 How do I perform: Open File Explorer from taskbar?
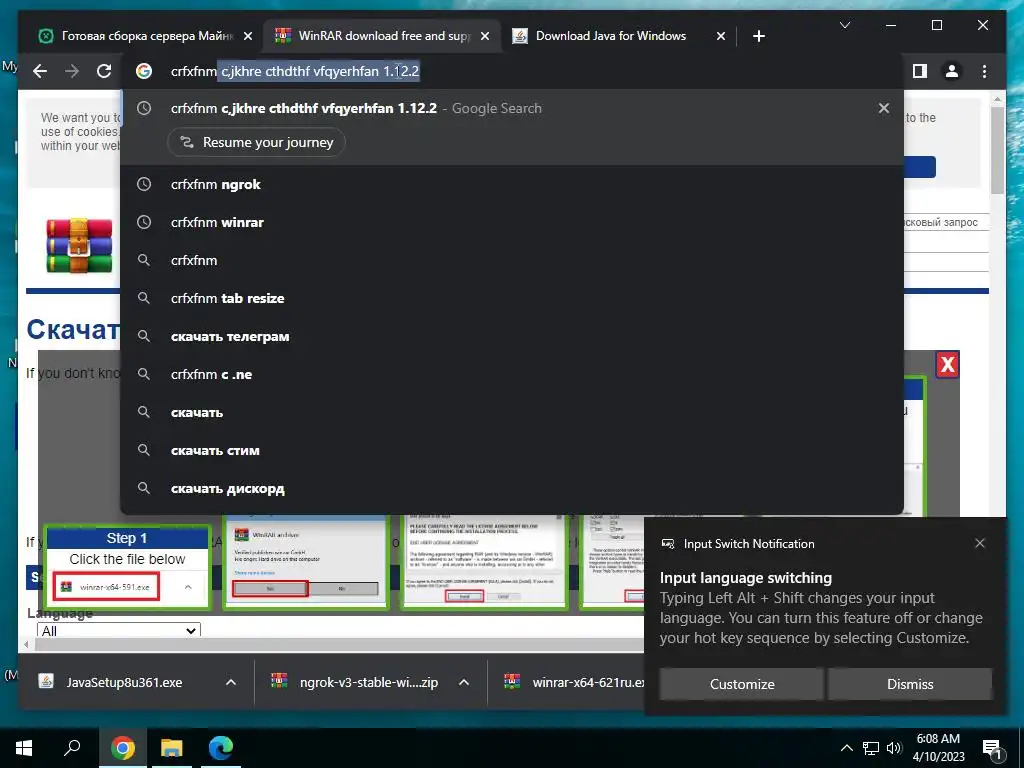[172, 748]
